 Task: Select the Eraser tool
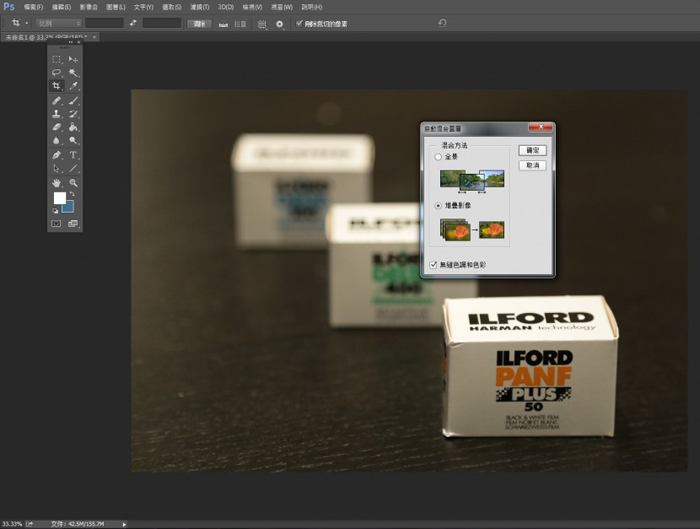[x=56, y=127]
